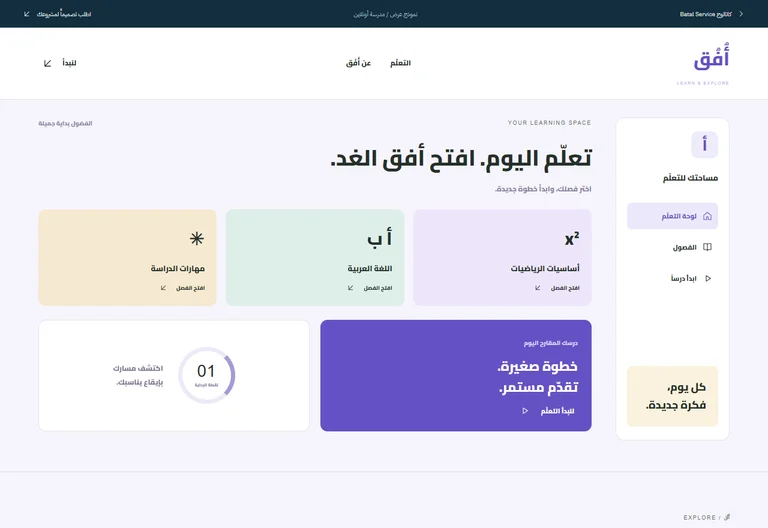This screenshot has width=768, height=528.
Task: Open the مهارات الدراسة course card
Action: point(127,258)
